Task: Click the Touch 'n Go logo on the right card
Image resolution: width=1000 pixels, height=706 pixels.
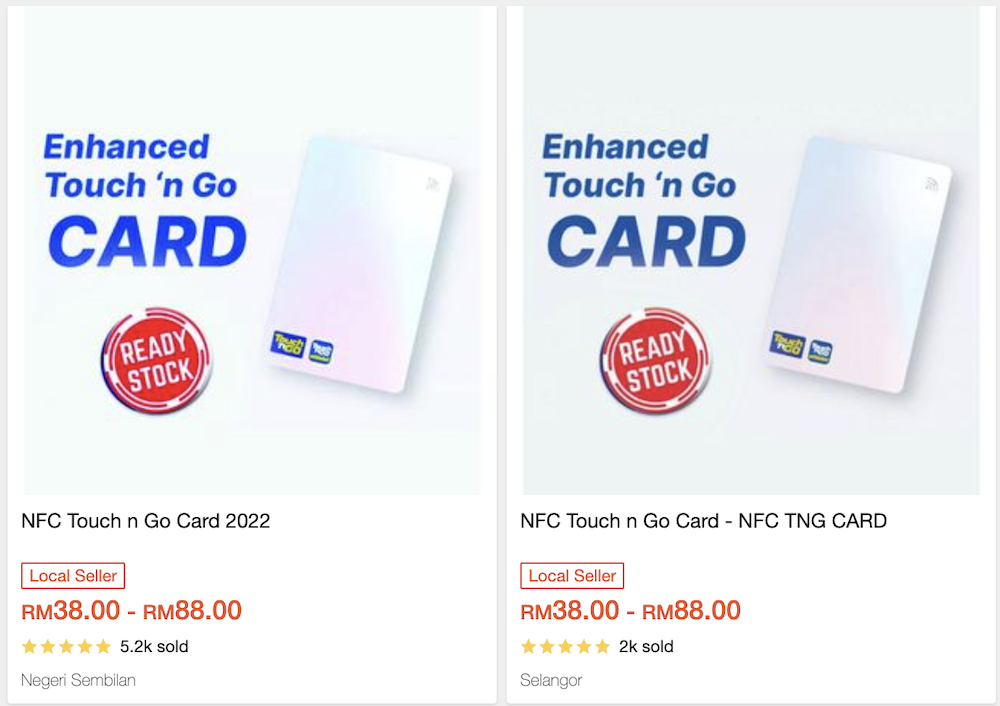Action: [788, 345]
